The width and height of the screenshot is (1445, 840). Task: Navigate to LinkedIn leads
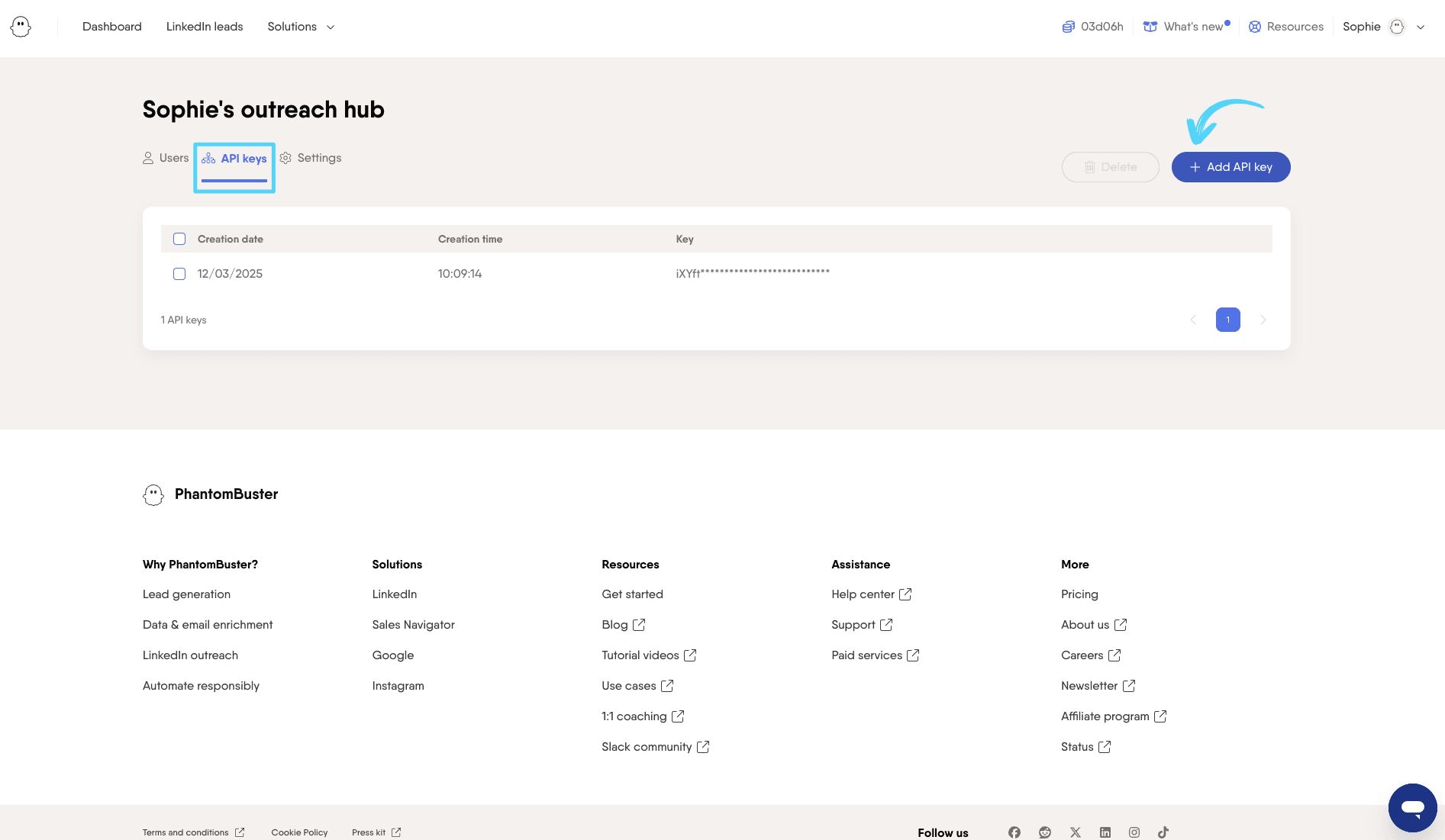(205, 27)
